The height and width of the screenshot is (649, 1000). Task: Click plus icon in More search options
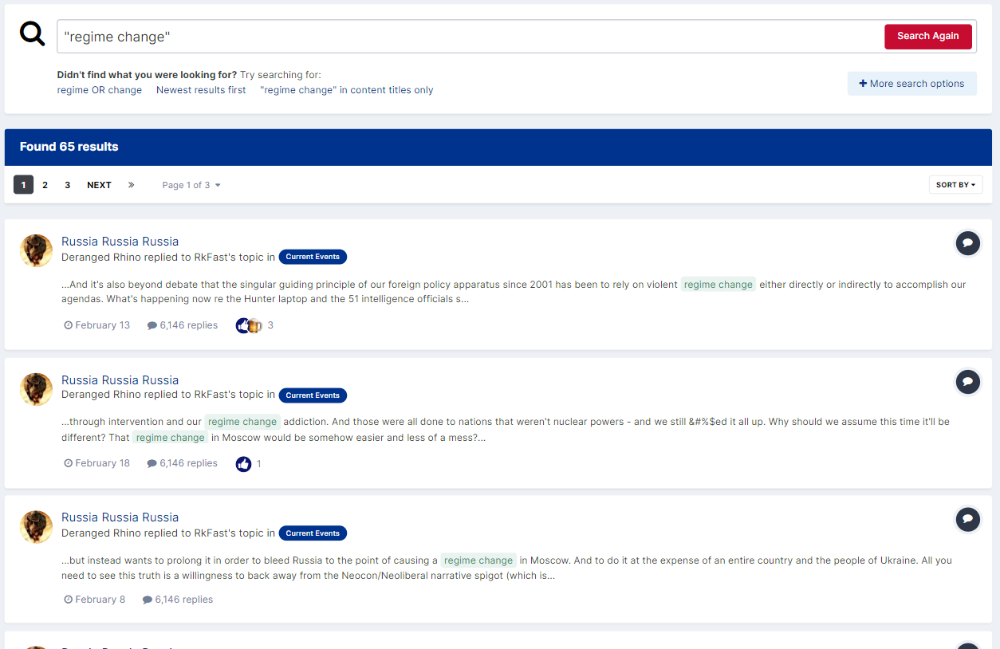pyautogui.click(x=863, y=84)
